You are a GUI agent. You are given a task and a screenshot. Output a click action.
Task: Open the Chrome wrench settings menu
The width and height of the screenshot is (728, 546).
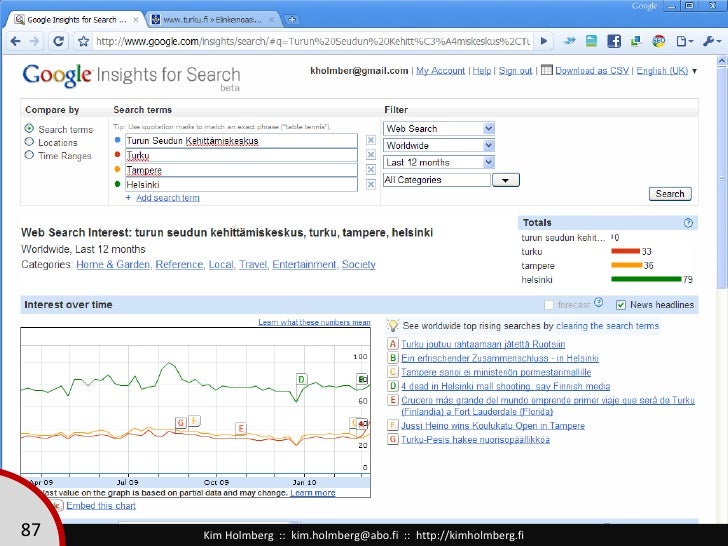(712, 41)
